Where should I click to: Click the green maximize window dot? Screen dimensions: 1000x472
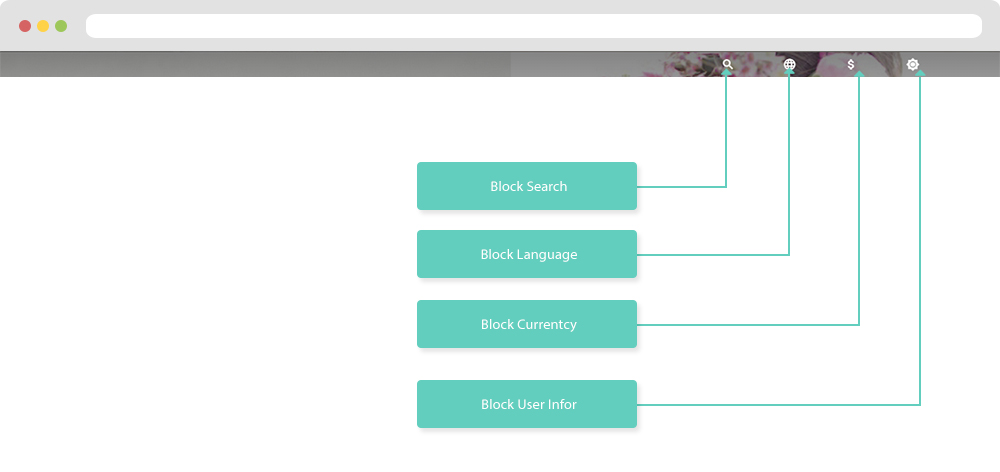coord(61,26)
